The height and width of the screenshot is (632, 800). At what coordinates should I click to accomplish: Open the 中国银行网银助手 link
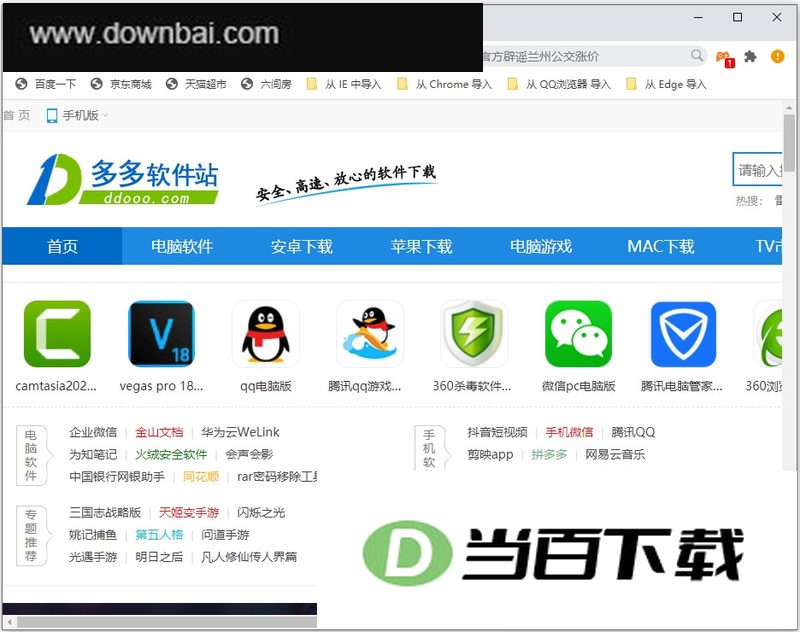tap(117, 477)
